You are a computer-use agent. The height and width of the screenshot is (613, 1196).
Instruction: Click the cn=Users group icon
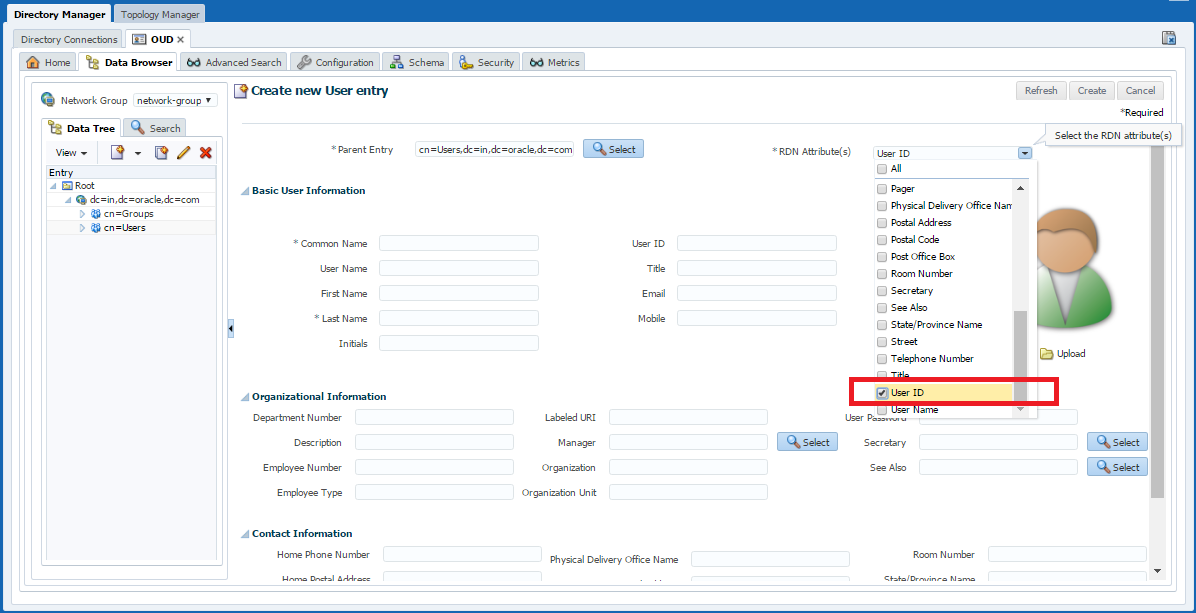pyautogui.click(x=96, y=228)
